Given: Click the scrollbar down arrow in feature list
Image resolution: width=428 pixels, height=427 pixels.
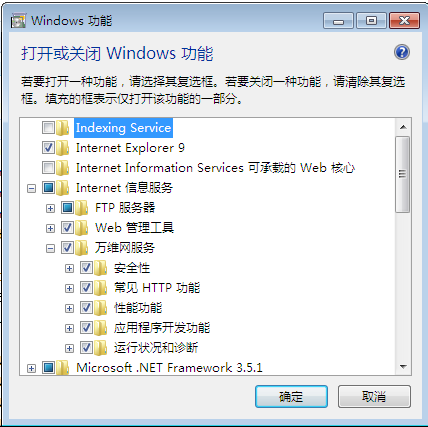Looking at the screenshot, I should (403, 367).
